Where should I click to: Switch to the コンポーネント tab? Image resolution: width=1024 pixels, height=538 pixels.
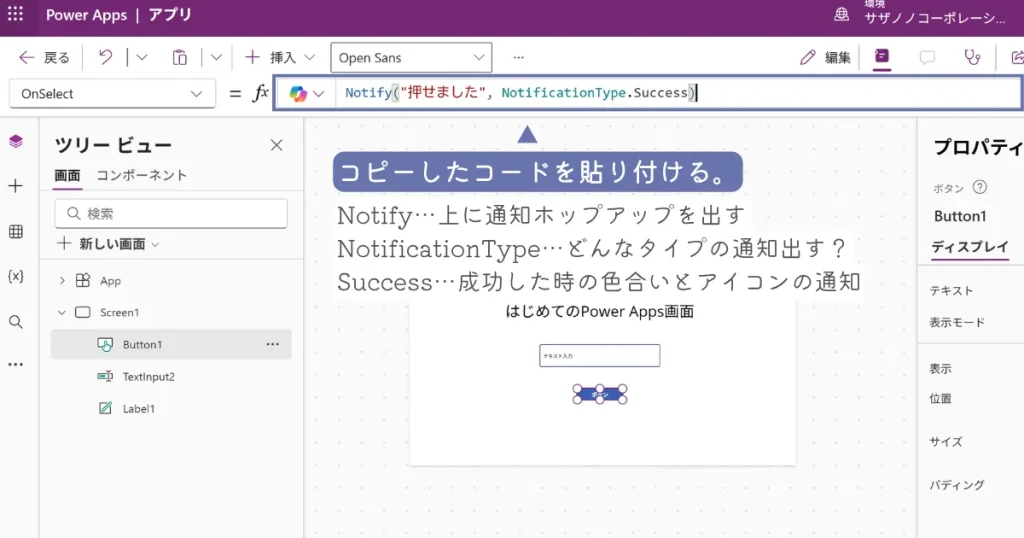coord(141,175)
